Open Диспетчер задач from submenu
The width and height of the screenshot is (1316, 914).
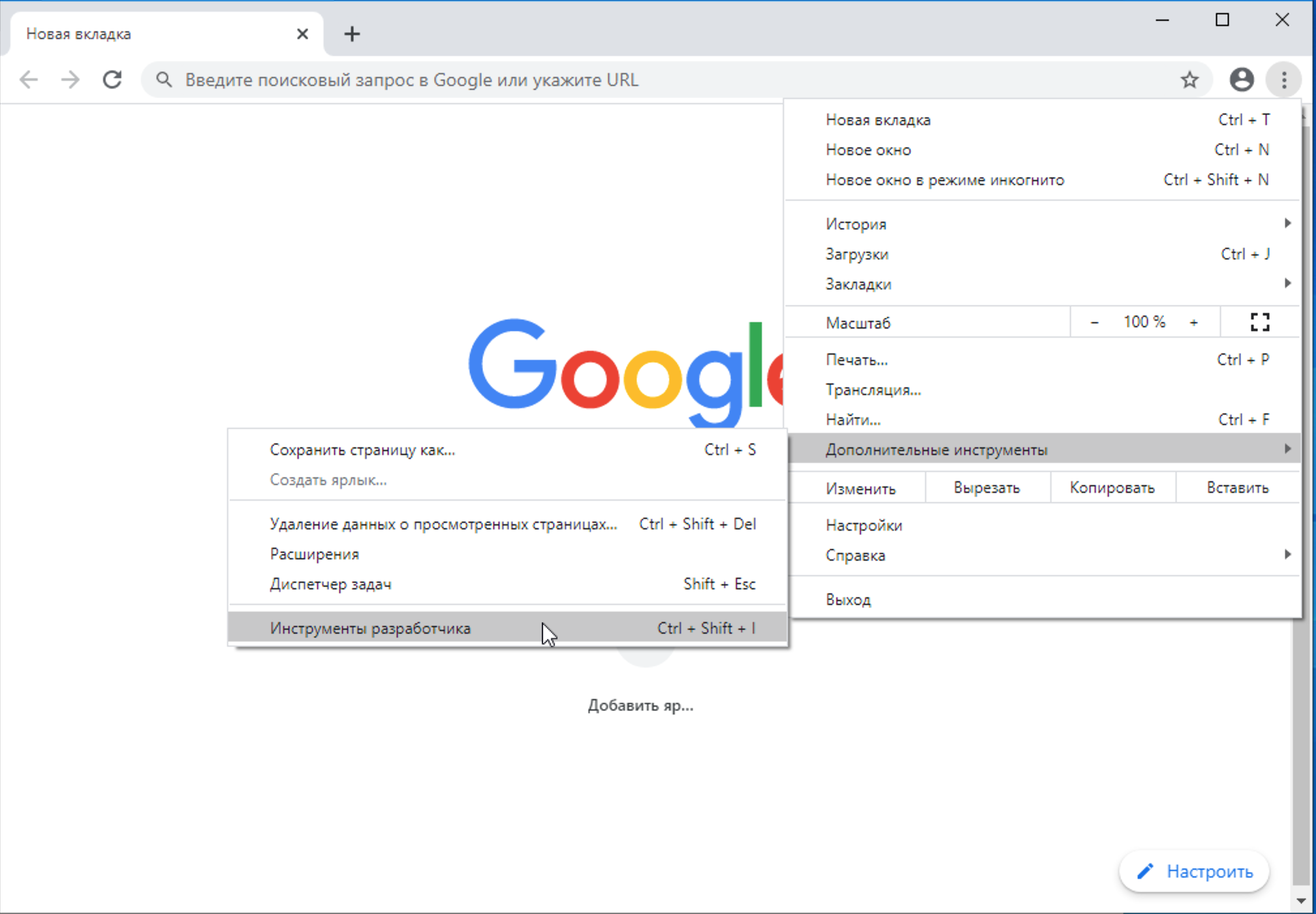coord(508,585)
